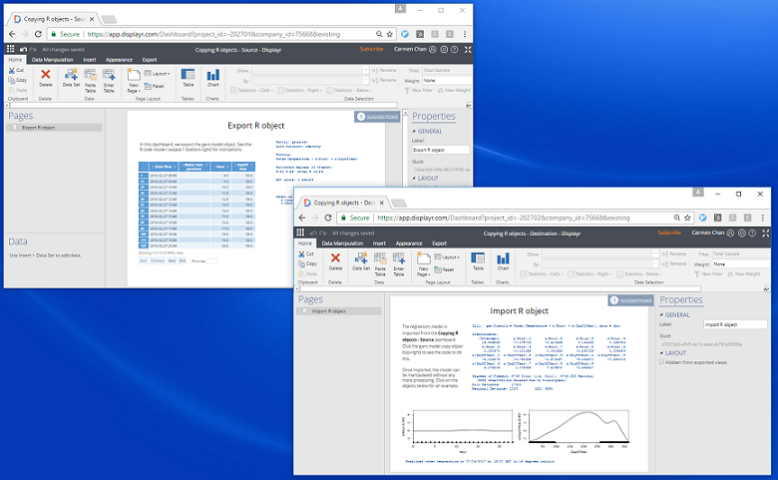Open Insert tab in Destination window

coord(379,243)
